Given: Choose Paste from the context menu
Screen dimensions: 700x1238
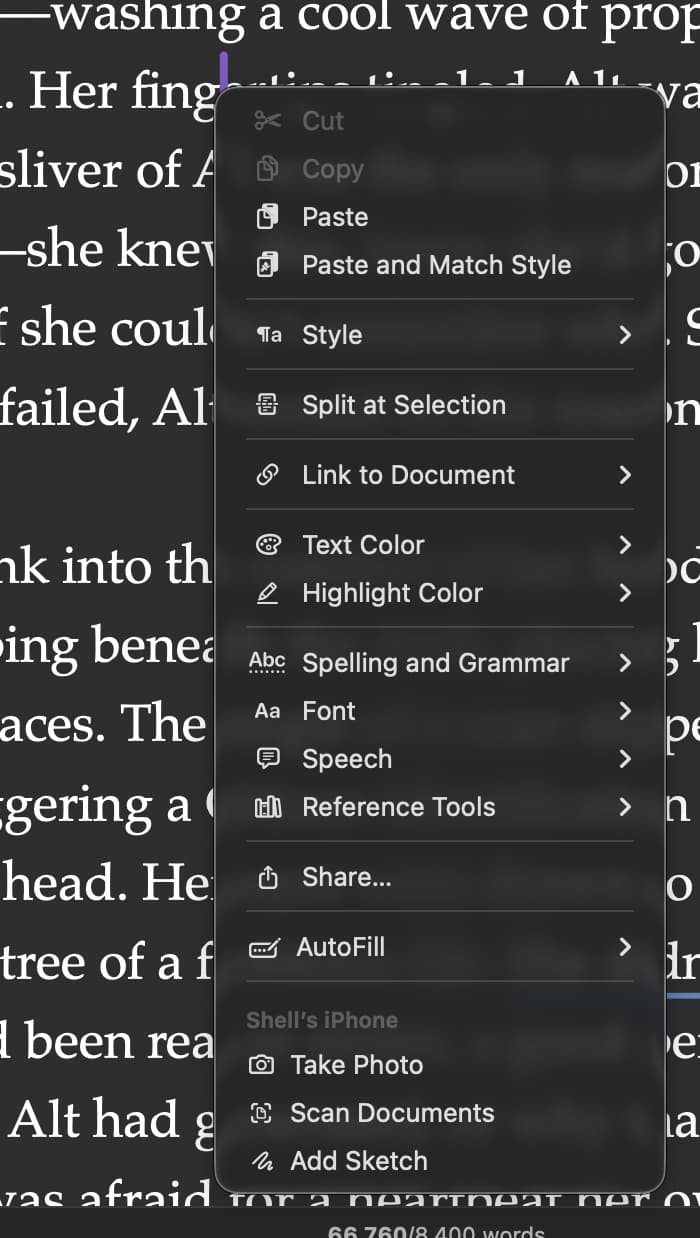Looking at the screenshot, I should click(x=335, y=217).
